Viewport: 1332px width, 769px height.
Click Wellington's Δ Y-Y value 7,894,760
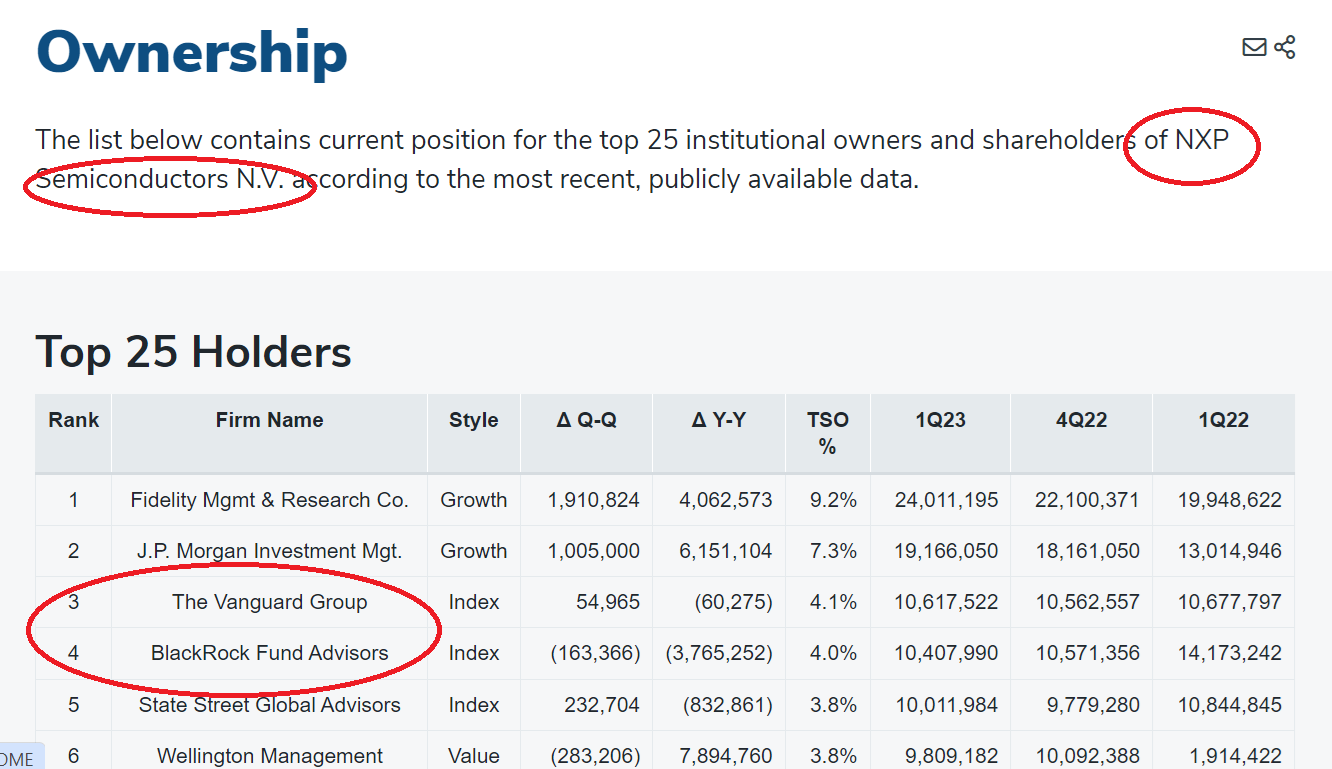click(726, 756)
